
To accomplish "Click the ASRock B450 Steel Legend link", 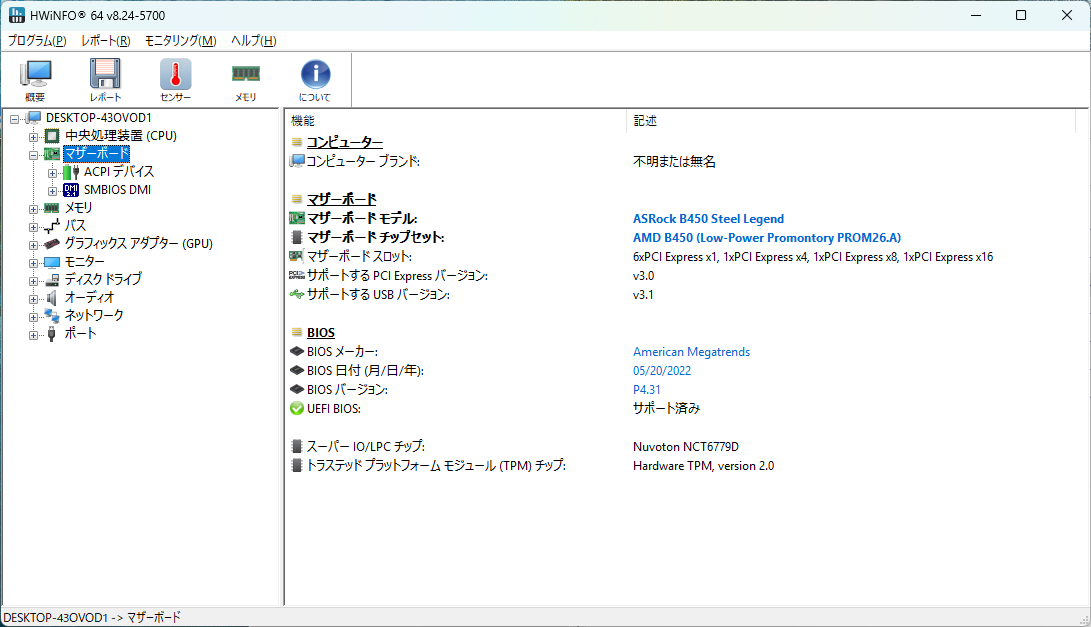I will (x=708, y=219).
